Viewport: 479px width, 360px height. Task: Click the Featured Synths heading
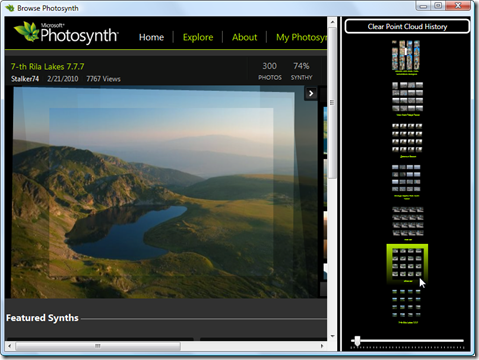click(x=42, y=318)
